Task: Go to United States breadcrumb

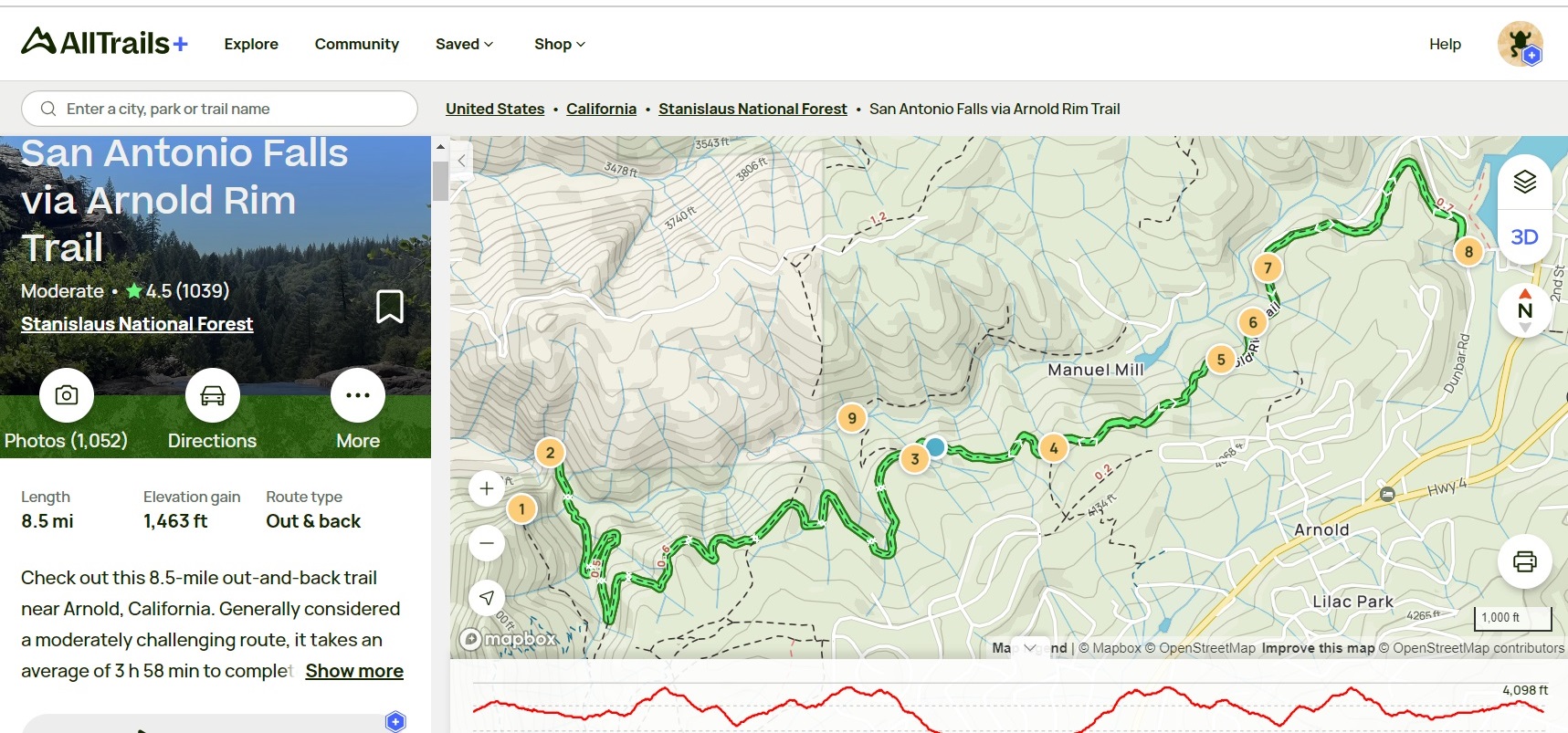Action: tap(495, 109)
